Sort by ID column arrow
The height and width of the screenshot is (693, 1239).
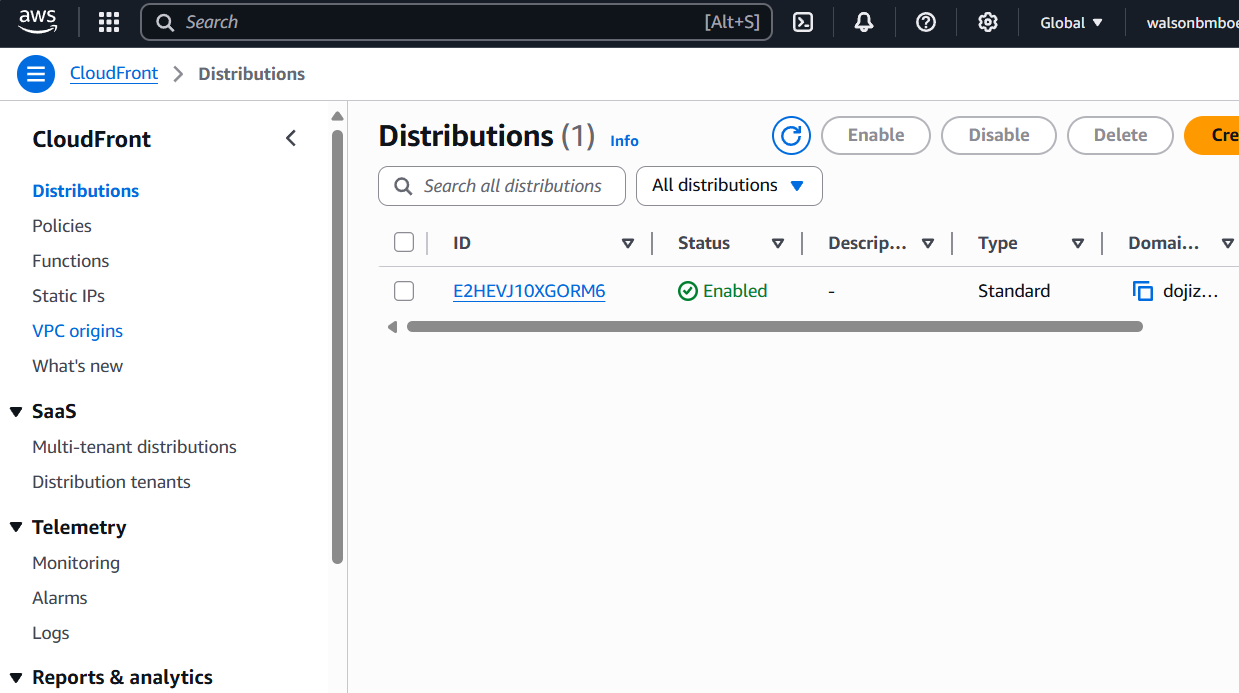click(x=628, y=243)
